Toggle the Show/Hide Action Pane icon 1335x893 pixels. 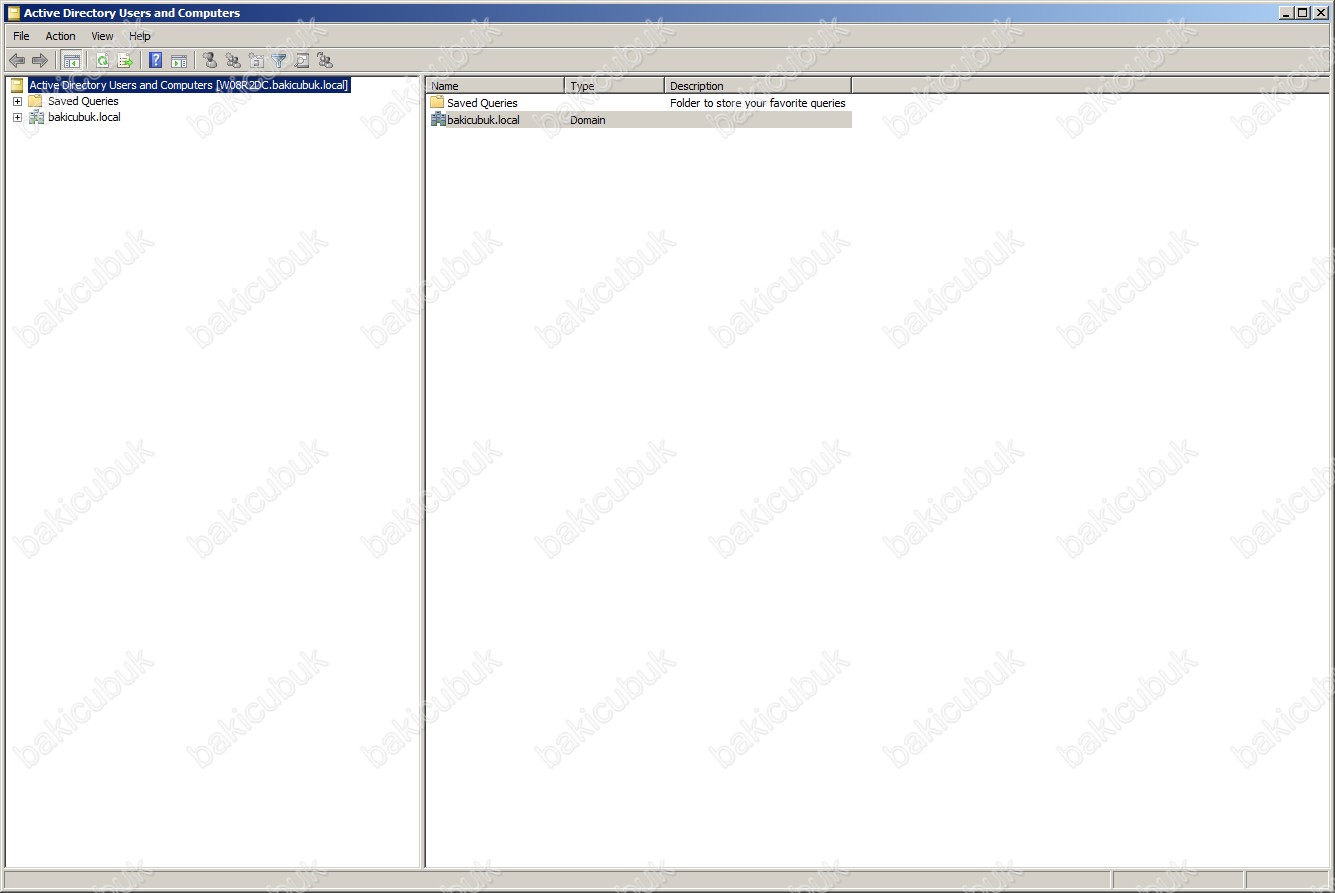click(179, 60)
